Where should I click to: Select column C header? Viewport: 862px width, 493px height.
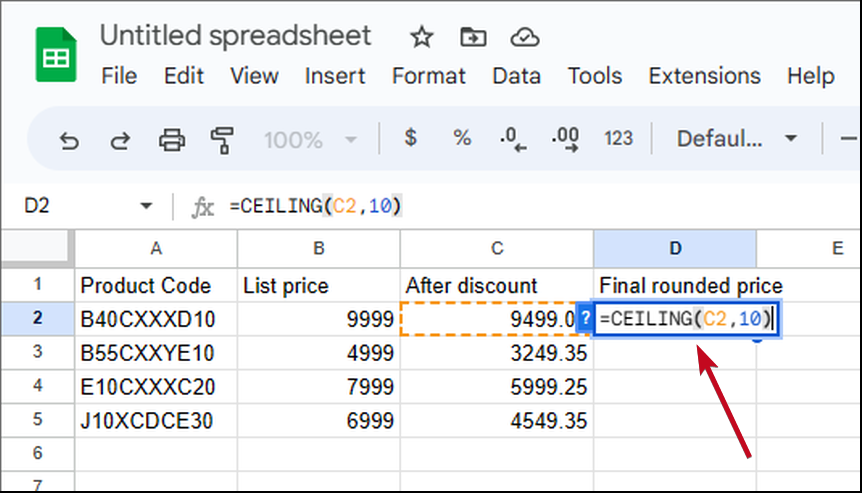496,248
